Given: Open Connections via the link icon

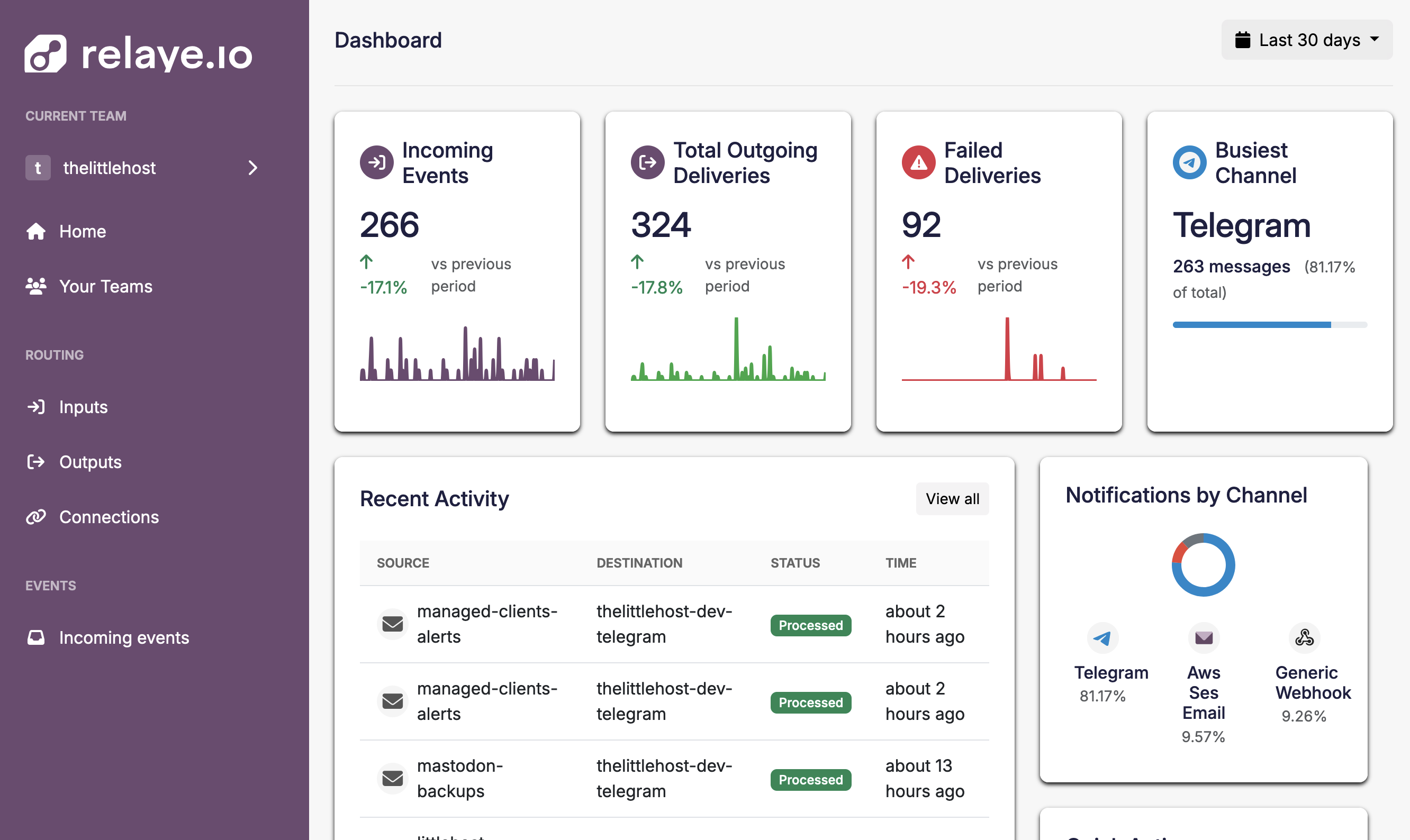Looking at the screenshot, I should tap(36, 517).
